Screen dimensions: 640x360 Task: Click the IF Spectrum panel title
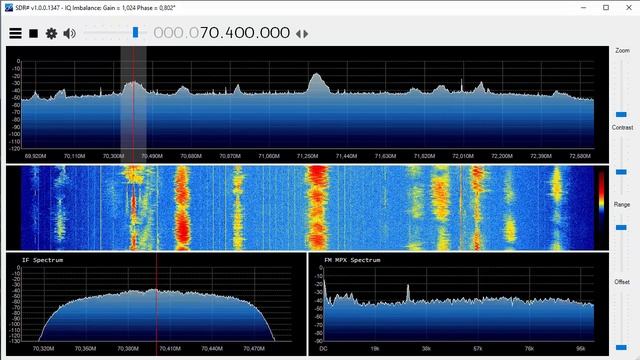click(42, 260)
